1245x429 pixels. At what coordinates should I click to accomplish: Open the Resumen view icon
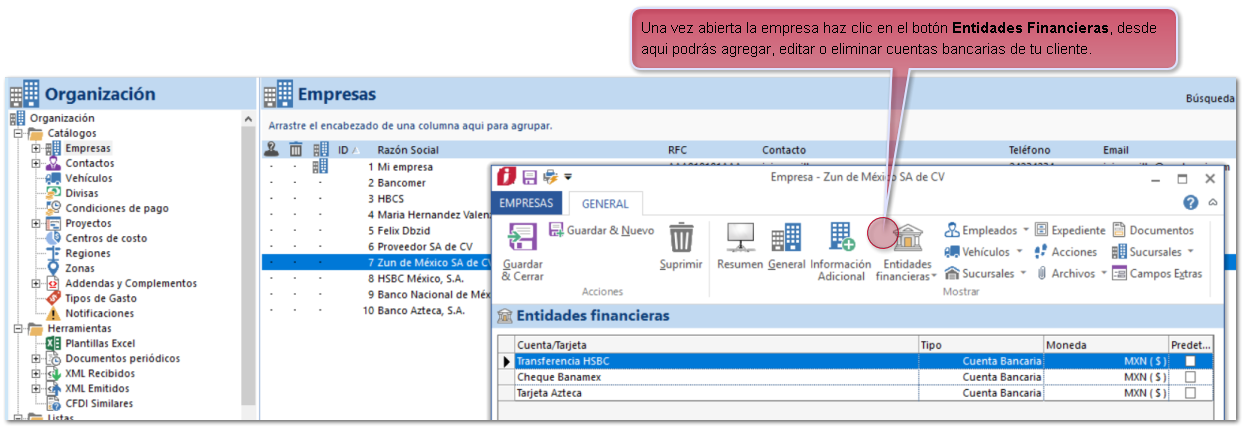pyautogui.click(x=740, y=237)
